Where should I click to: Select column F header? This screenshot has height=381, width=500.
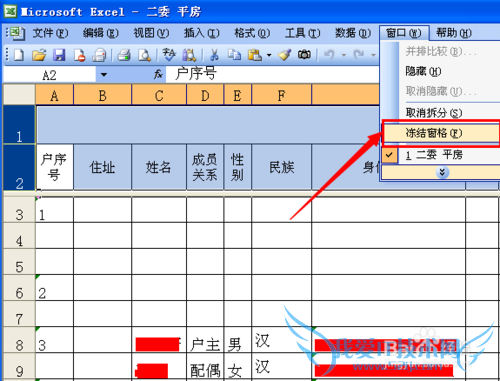282,95
